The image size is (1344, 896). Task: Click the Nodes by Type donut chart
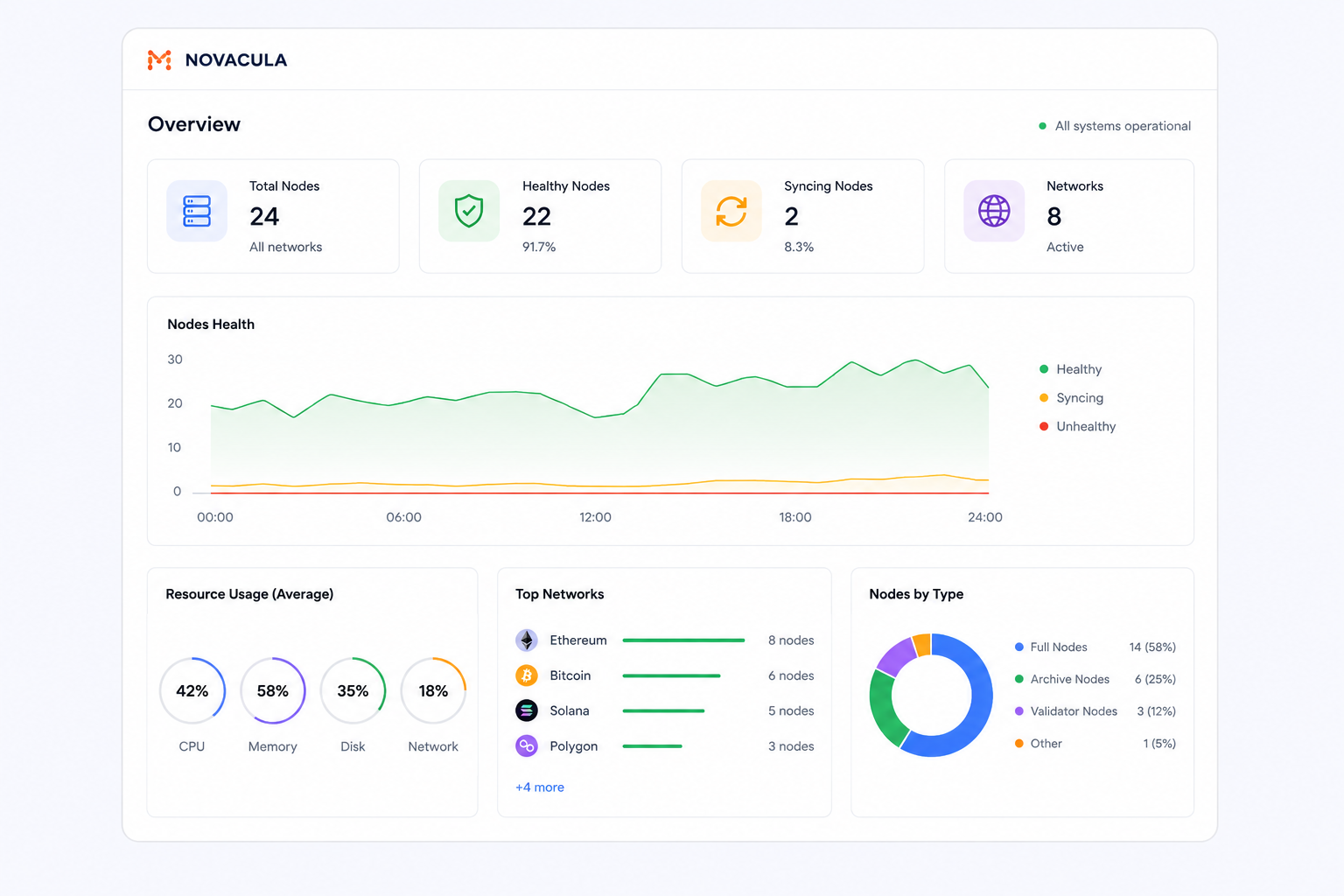click(931, 696)
